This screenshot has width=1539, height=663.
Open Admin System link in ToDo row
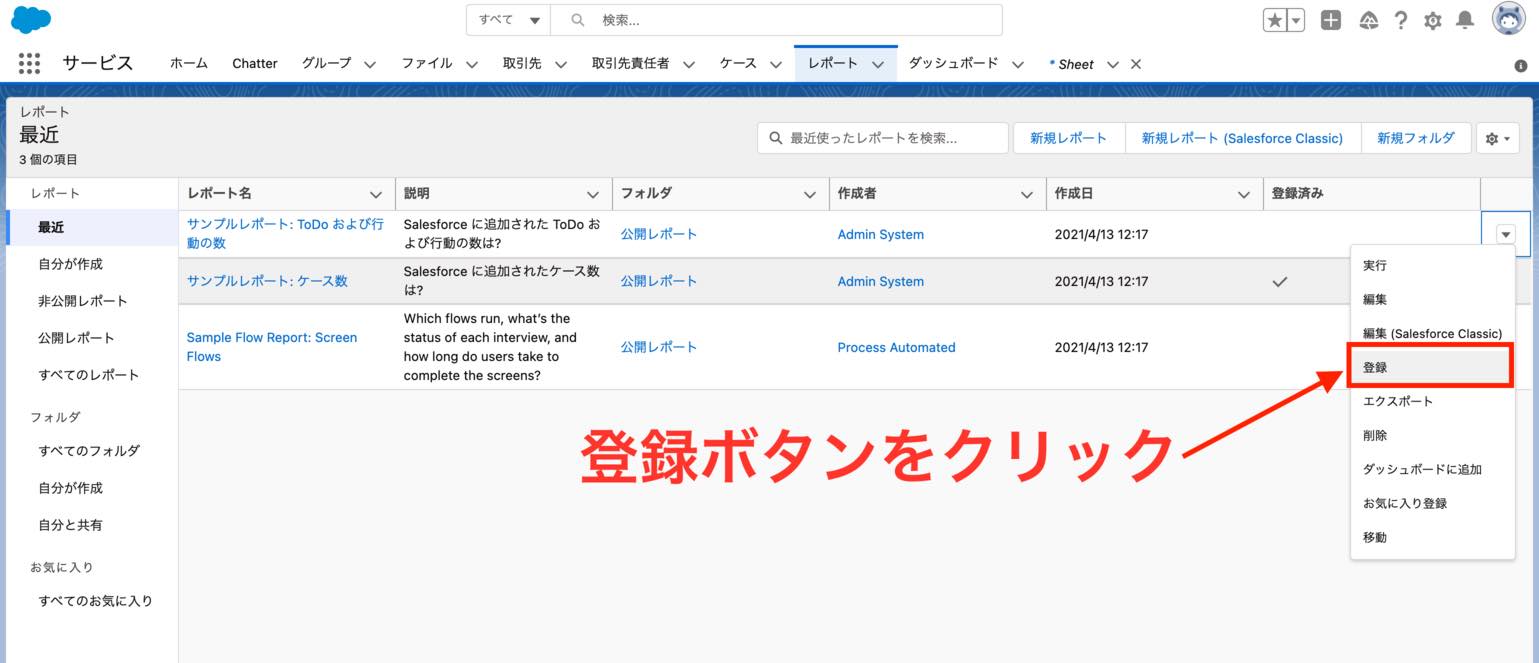point(881,234)
